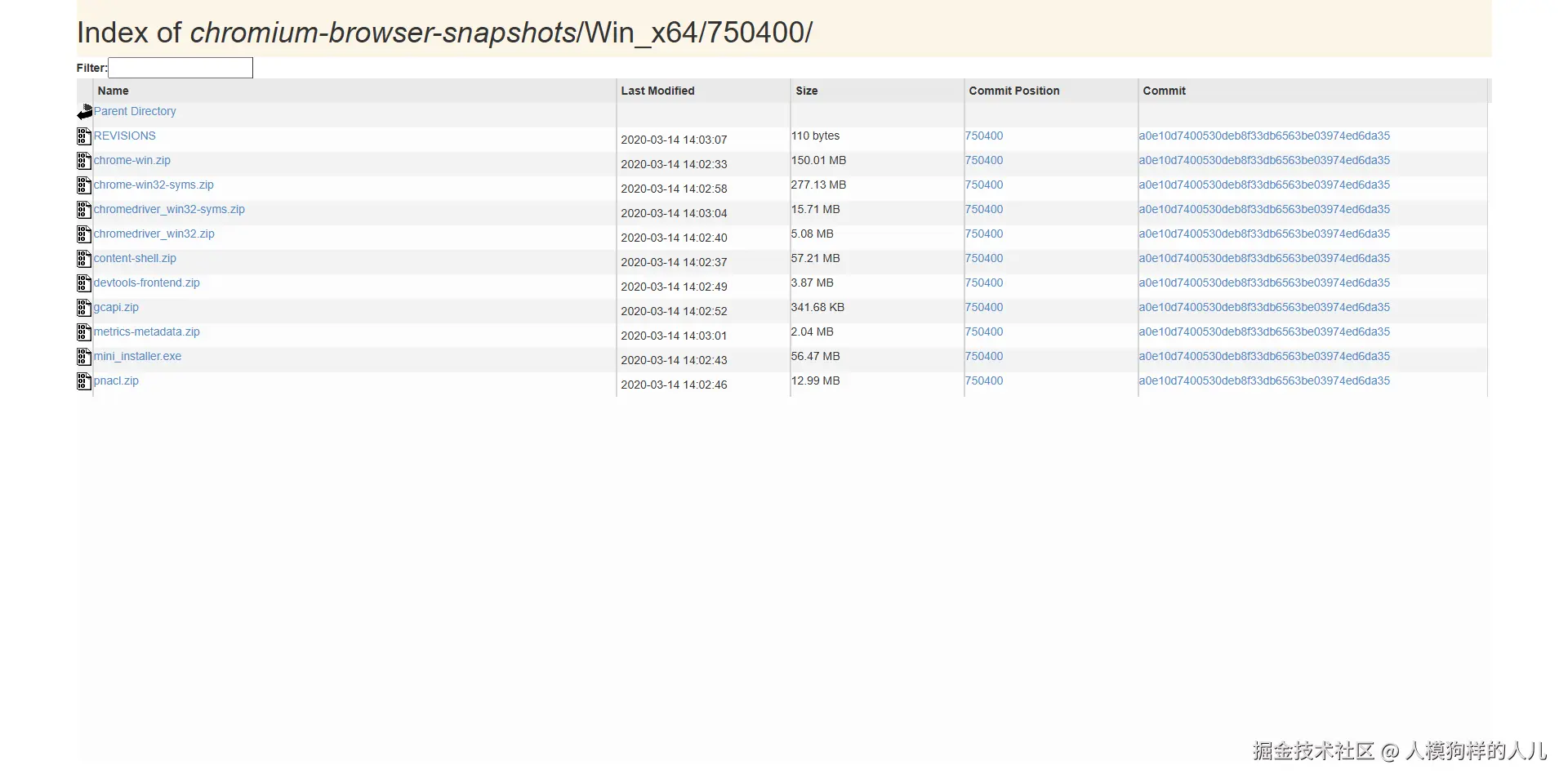Screen dimensions: 1568x783
Task: Open the commit hash link in devtools-frontend.zip row
Action: point(1264,283)
